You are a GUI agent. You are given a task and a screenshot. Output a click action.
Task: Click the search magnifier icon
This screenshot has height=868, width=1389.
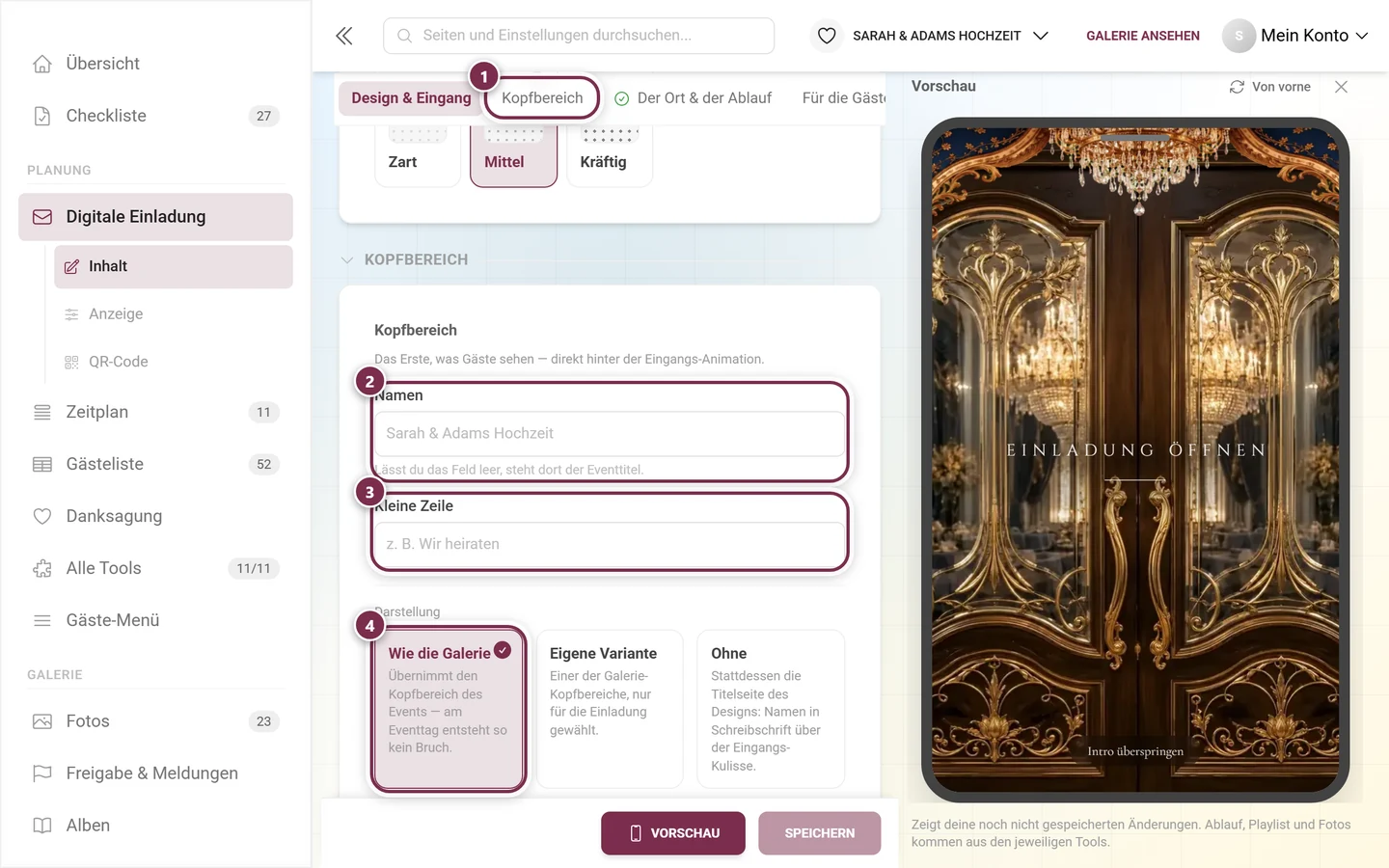pos(405,36)
